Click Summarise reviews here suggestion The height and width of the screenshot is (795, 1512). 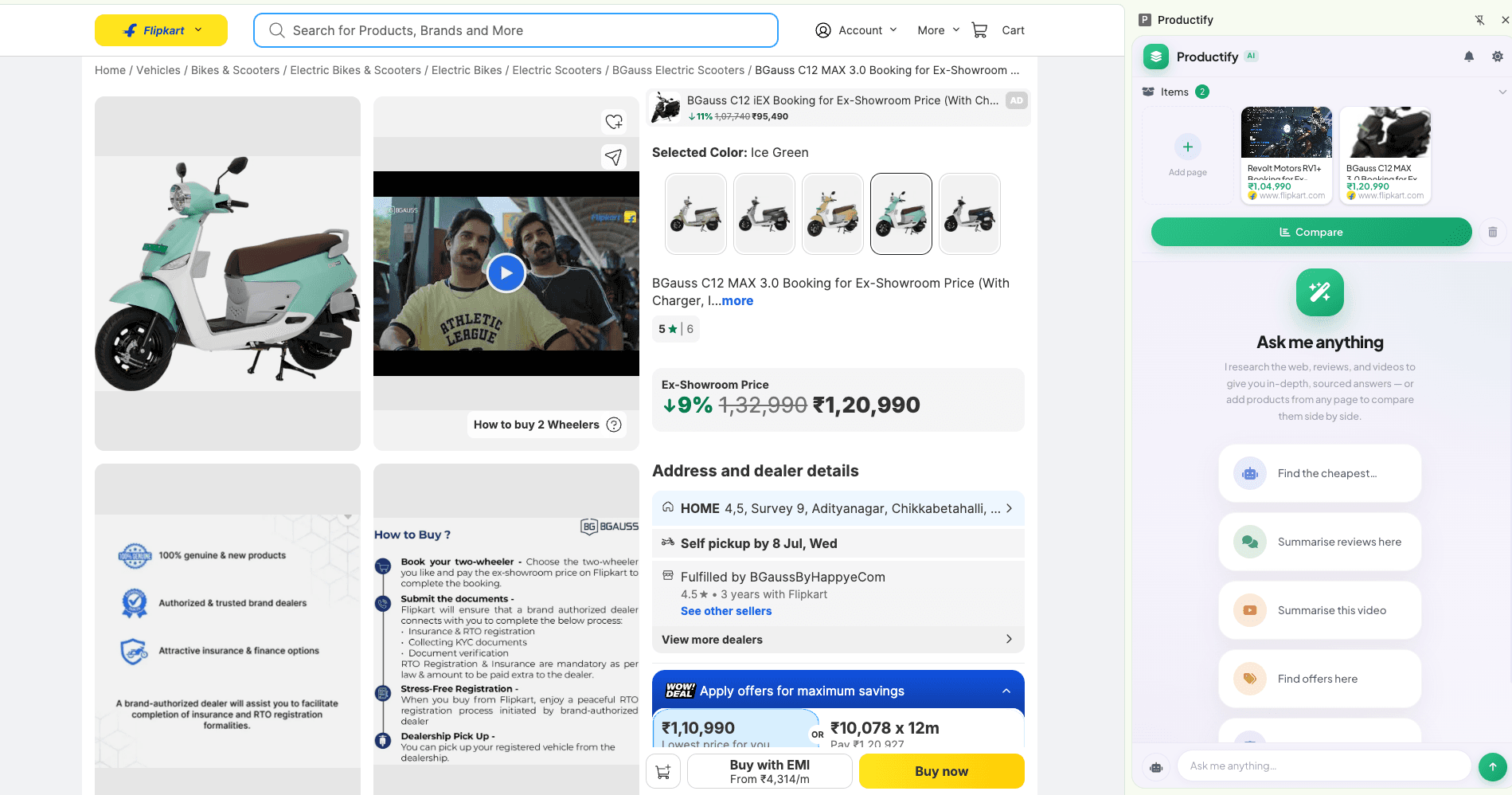tap(1320, 542)
